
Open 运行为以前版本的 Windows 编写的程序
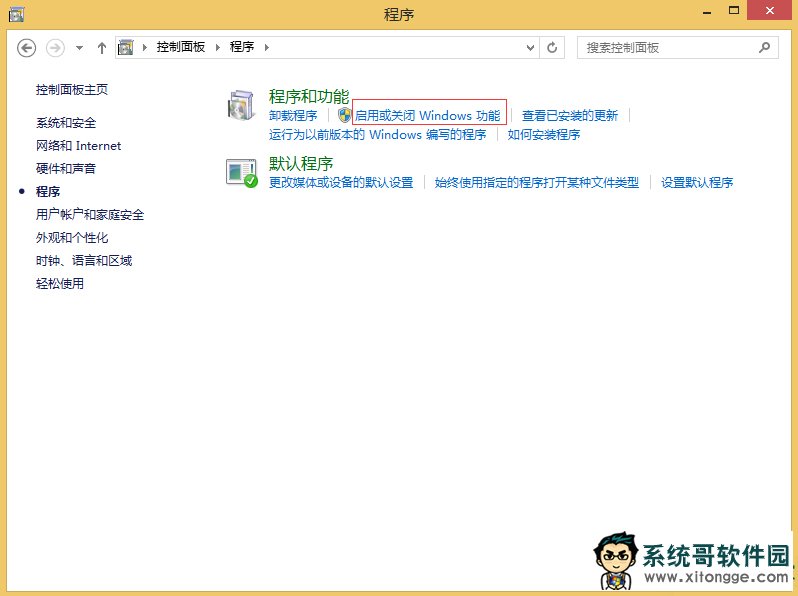pyautogui.click(x=378, y=135)
